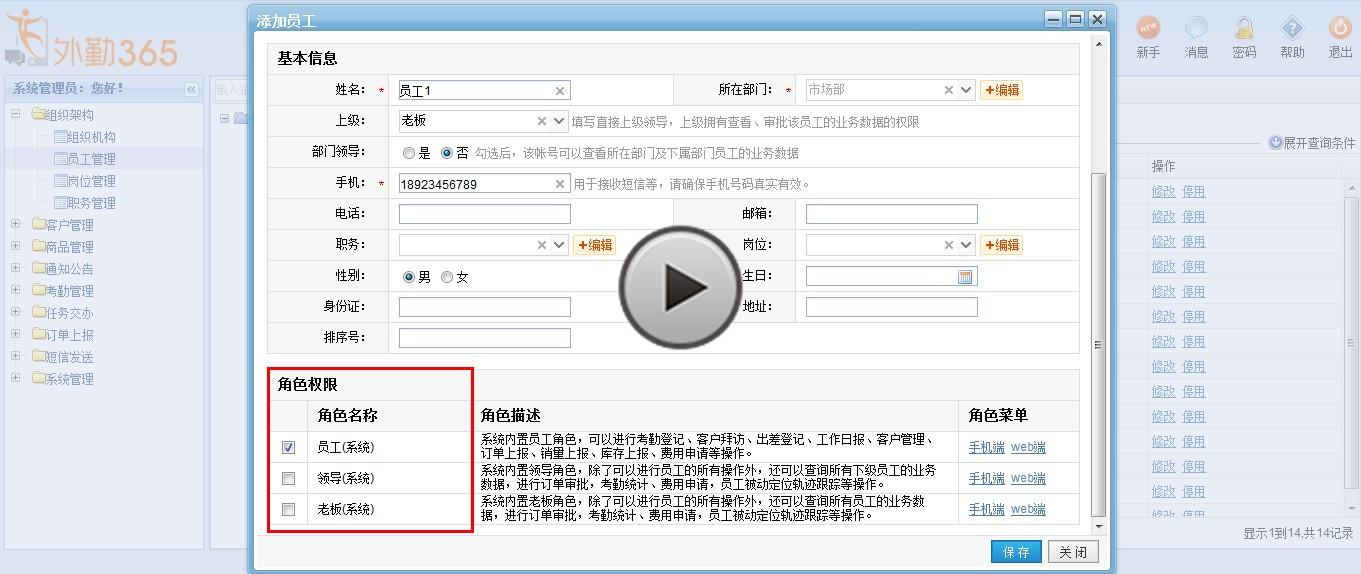
Task: Open the 所在部门 dropdown arrow
Action: [966, 90]
